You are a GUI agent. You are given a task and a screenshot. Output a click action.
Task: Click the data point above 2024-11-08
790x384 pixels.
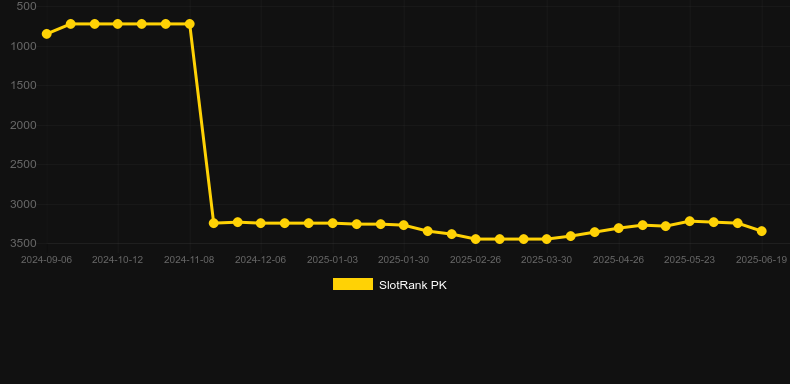[189, 24]
